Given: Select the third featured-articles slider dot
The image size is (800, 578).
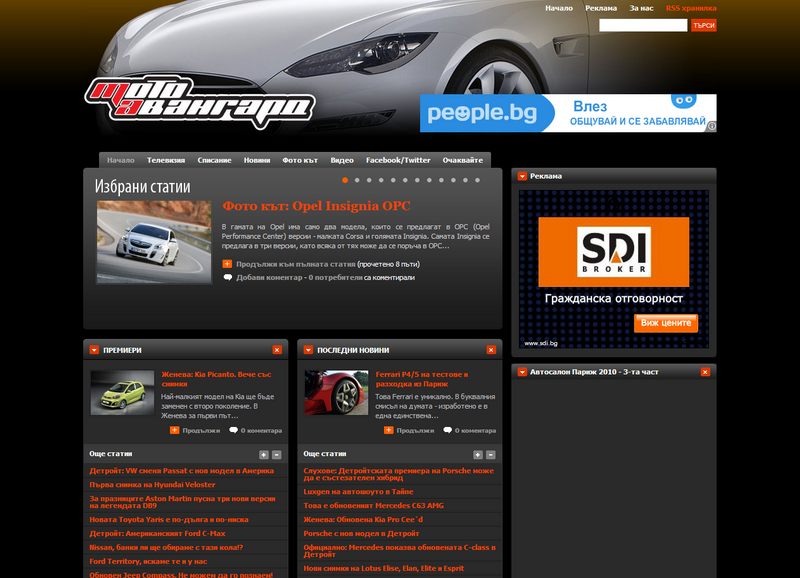Looking at the screenshot, I should (369, 180).
